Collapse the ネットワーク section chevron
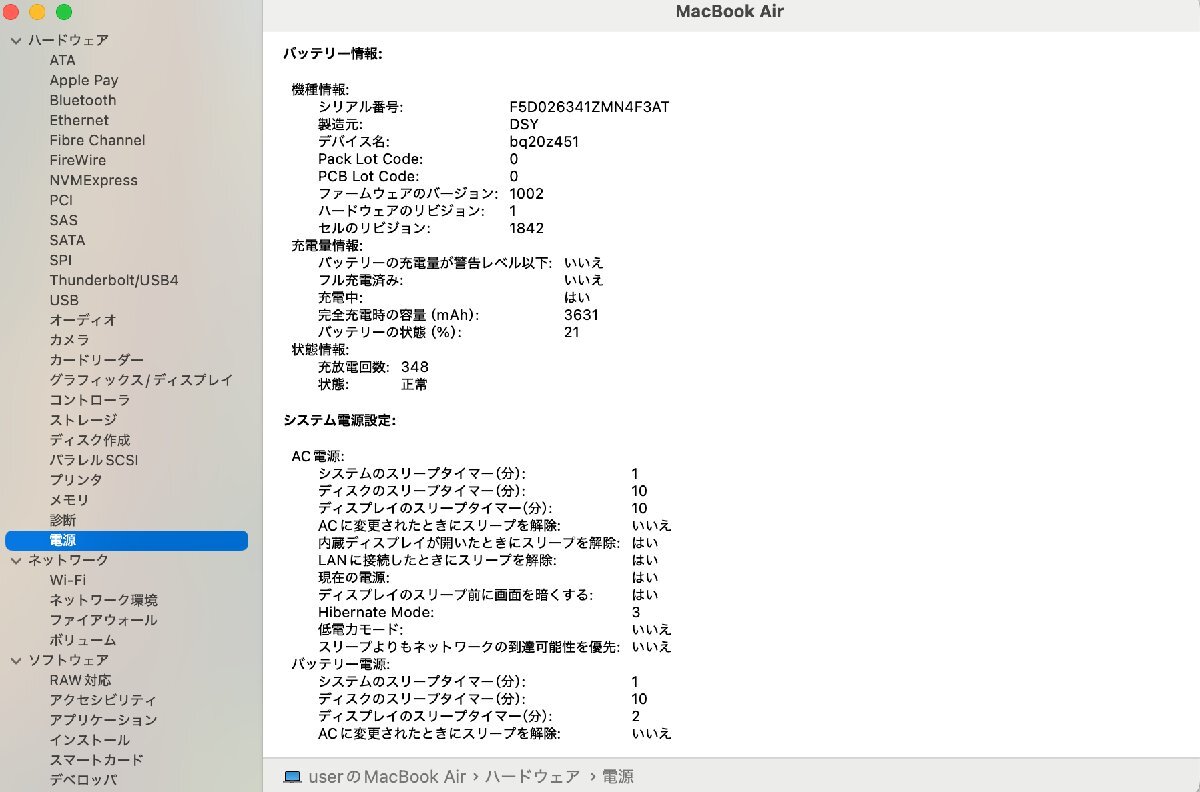Viewport: 1200px width, 792px height. point(15,560)
